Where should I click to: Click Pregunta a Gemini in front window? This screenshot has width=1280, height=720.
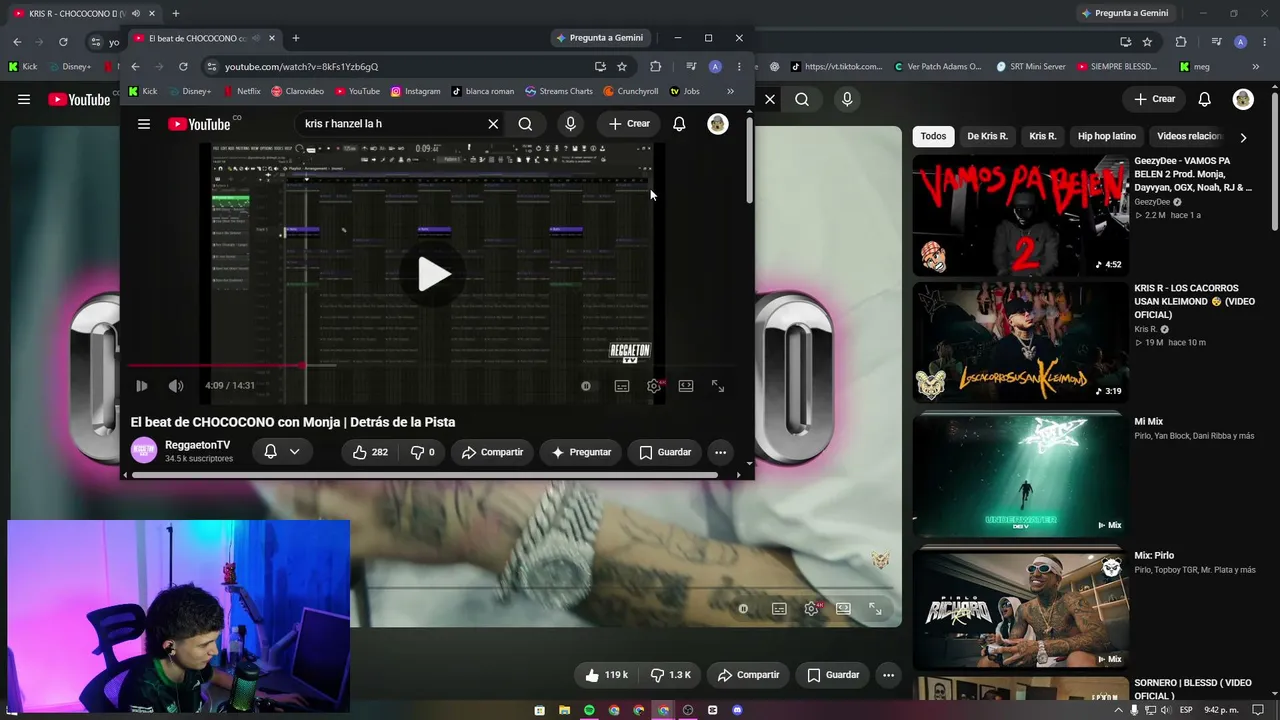[x=599, y=38]
